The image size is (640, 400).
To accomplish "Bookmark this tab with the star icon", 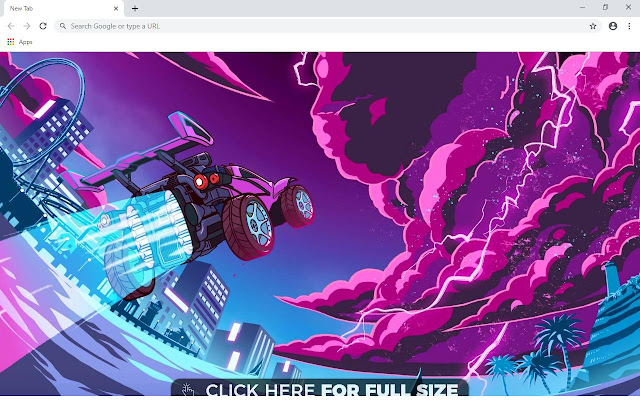I will (593, 26).
